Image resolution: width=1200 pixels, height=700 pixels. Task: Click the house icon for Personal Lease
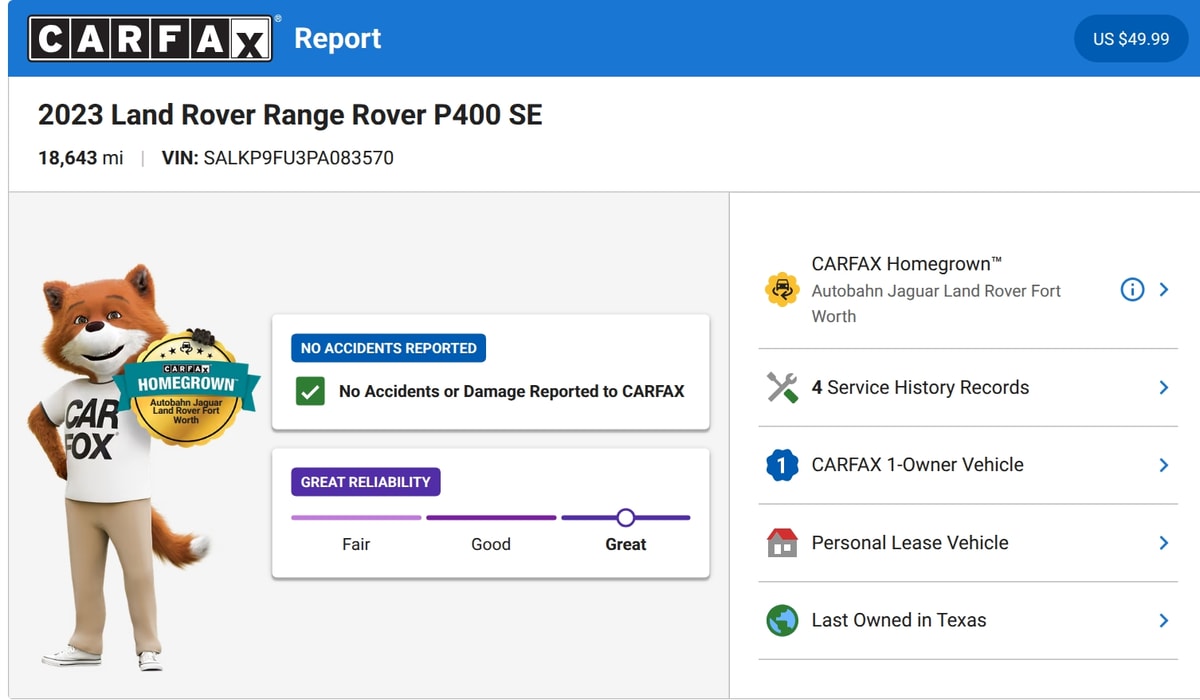782,543
